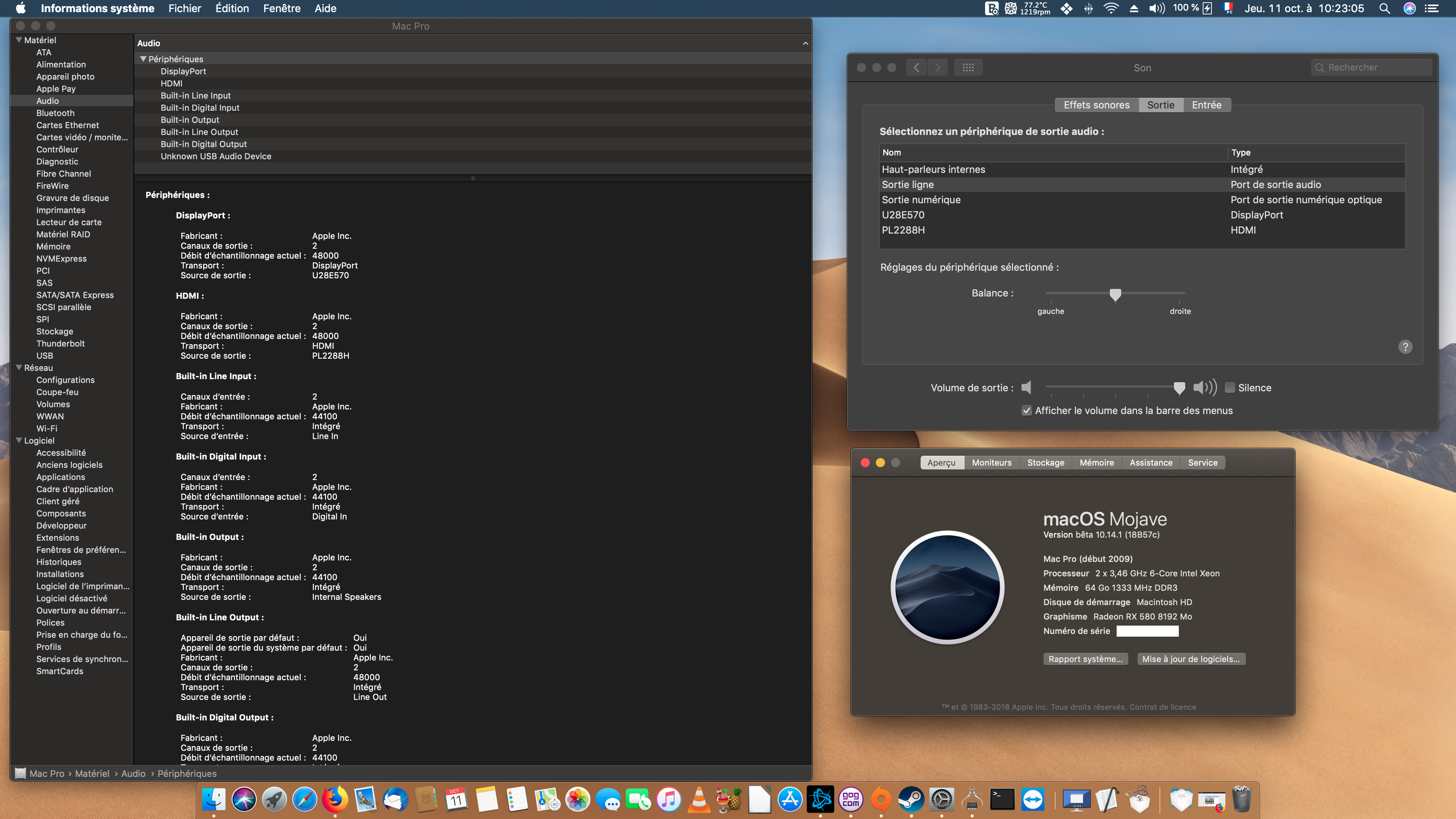This screenshot has width=1456, height=819.
Task: Click the Rapport système button
Action: [x=1085, y=659]
